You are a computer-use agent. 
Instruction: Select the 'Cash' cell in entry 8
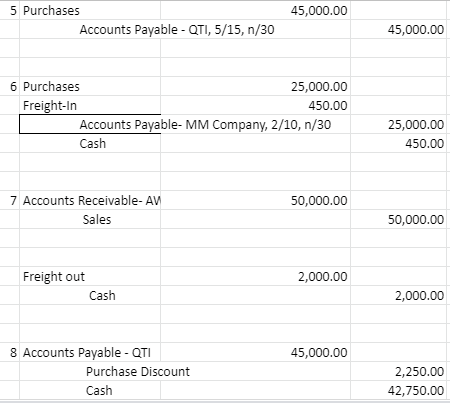[90, 390]
